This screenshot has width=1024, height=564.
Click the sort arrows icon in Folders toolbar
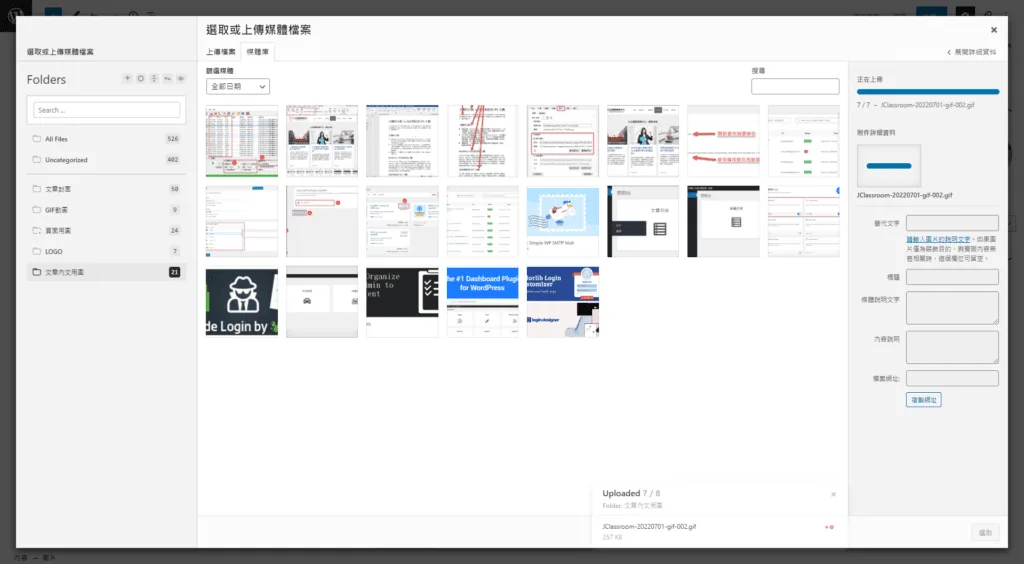coord(154,78)
